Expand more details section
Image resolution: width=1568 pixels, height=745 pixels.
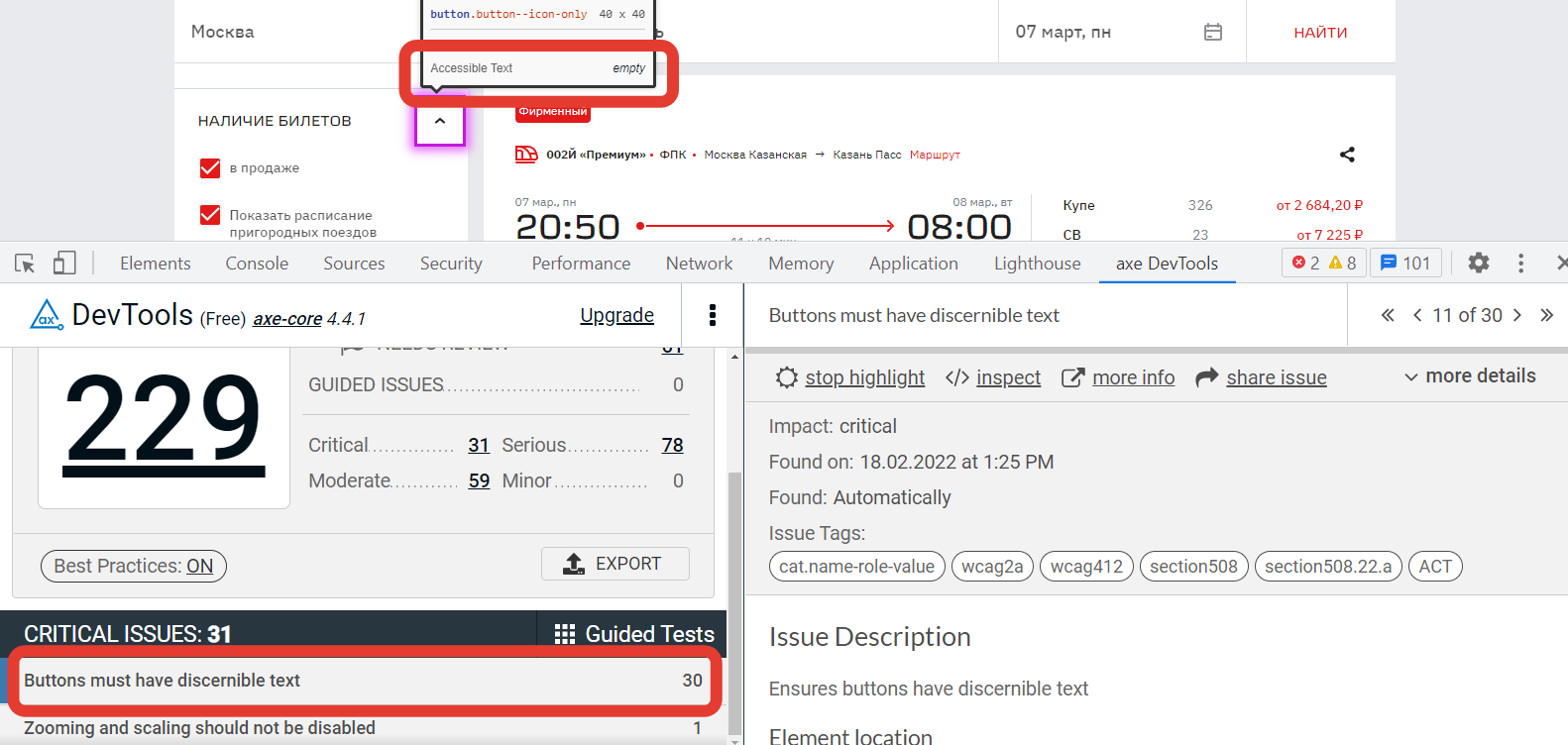pos(1470,376)
